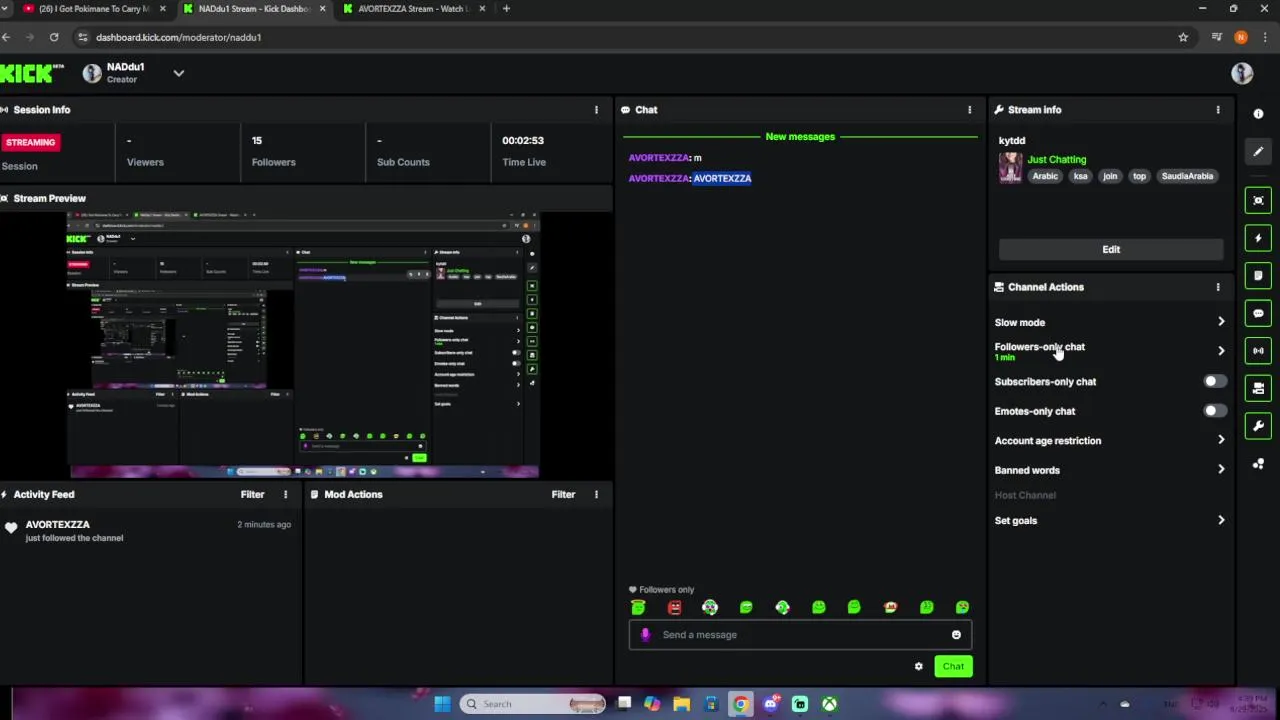Open Discord from the taskbar
The width and height of the screenshot is (1280, 720).
pyautogui.click(x=770, y=704)
